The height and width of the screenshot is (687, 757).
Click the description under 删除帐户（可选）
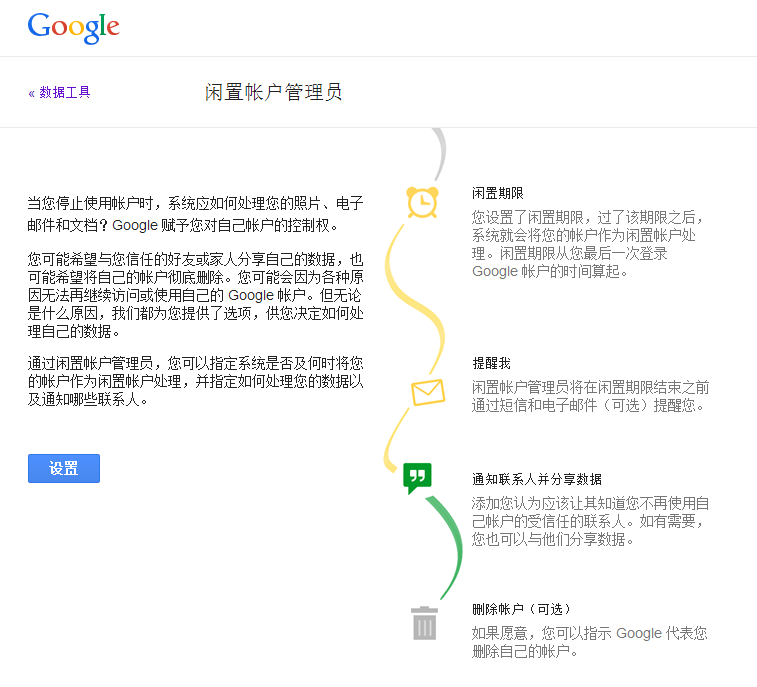tap(590, 642)
